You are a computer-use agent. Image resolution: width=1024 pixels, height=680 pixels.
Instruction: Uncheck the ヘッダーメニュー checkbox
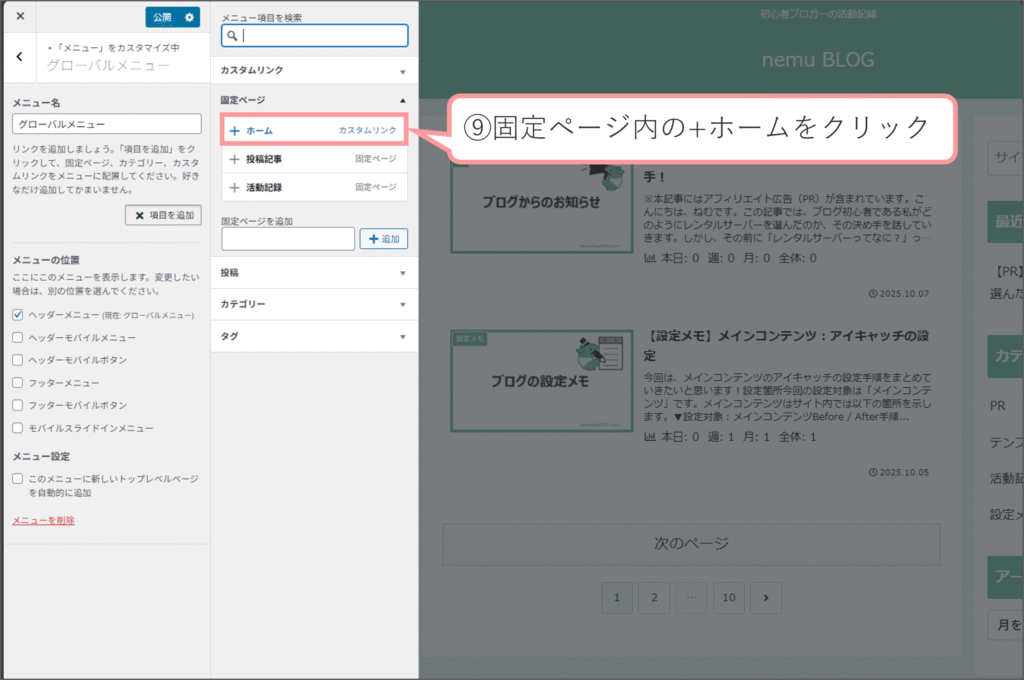click(18, 315)
